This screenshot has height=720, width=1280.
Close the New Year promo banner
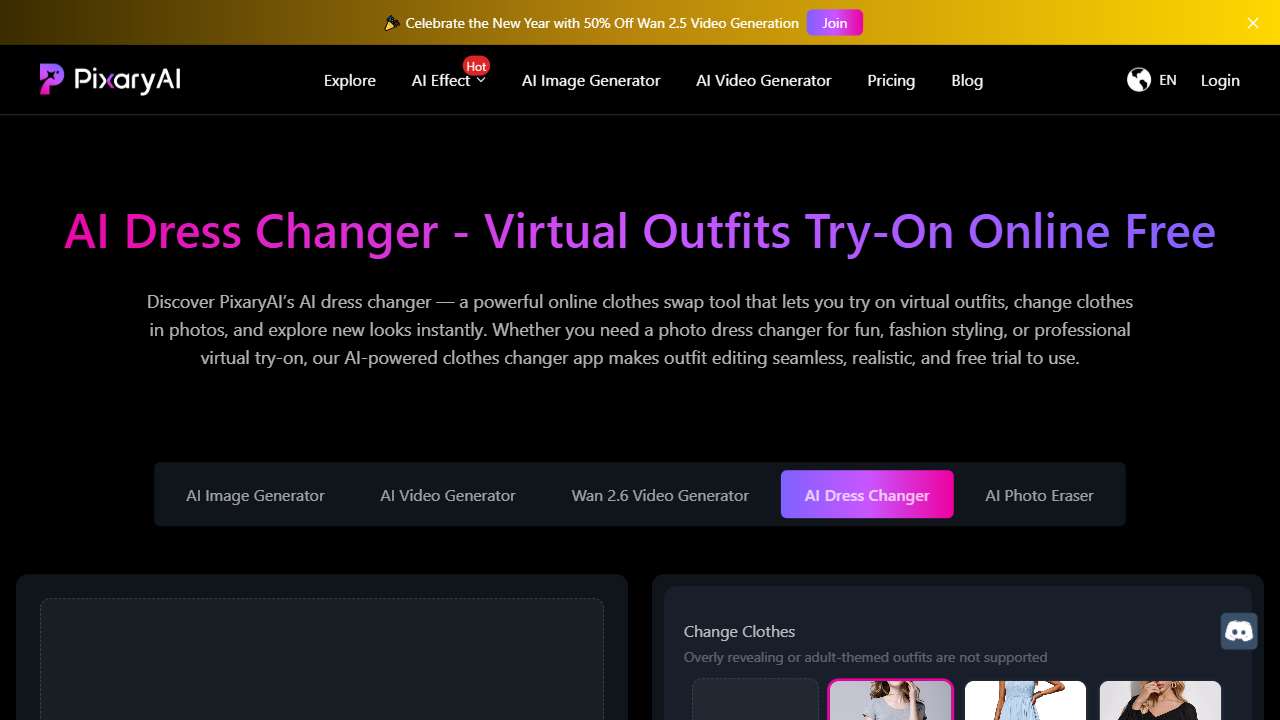pyautogui.click(x=1253, y=23)
